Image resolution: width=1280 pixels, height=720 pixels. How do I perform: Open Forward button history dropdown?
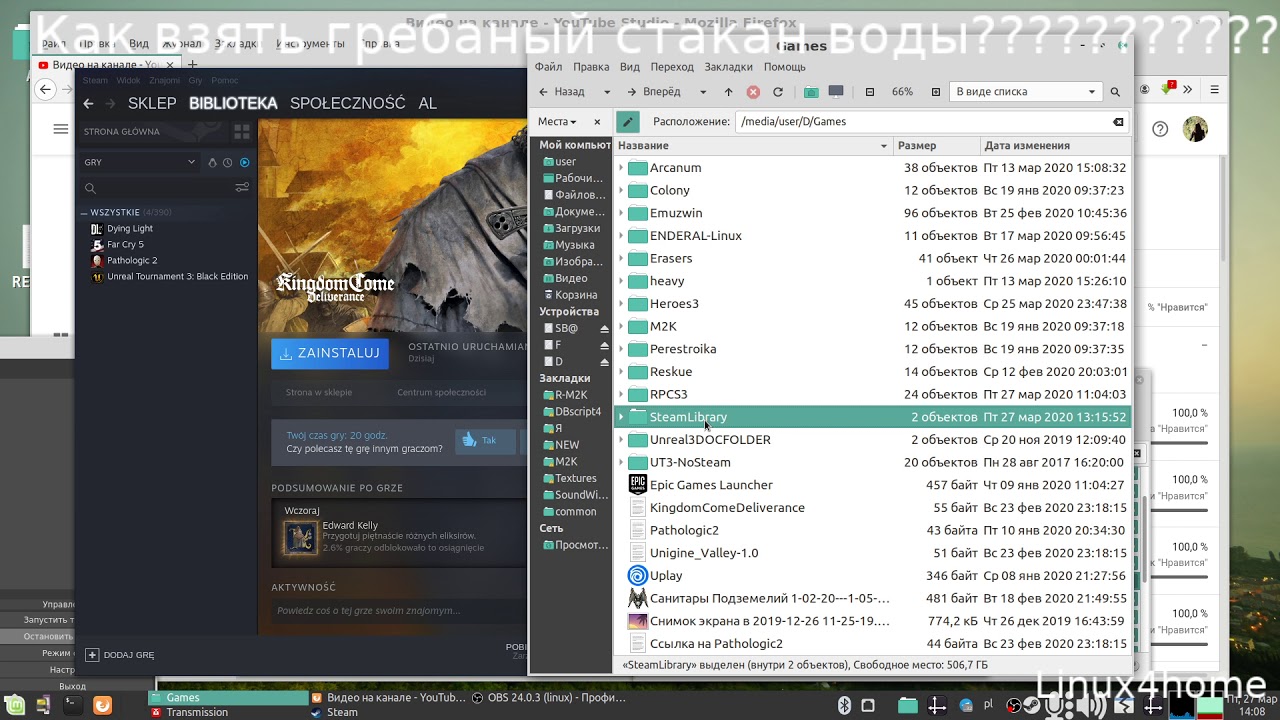coord(703,92)
